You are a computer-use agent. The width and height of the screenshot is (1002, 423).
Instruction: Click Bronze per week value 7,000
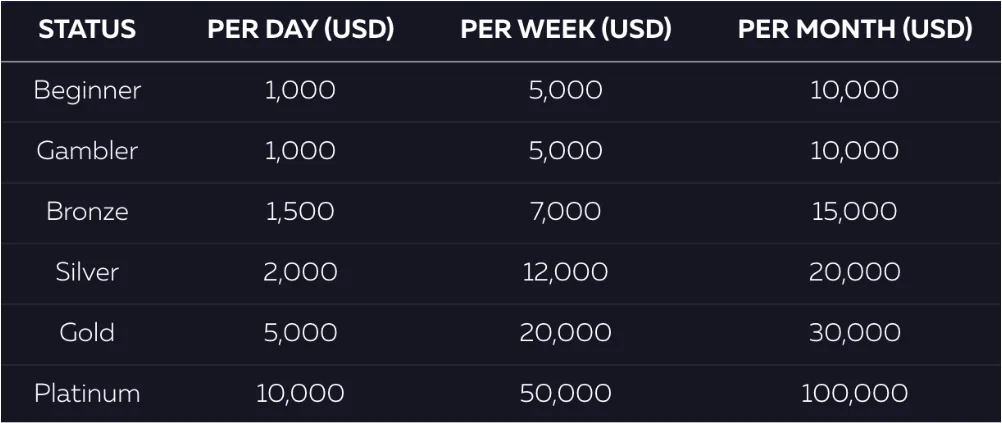pyautogui.click(x=566, y=212)
